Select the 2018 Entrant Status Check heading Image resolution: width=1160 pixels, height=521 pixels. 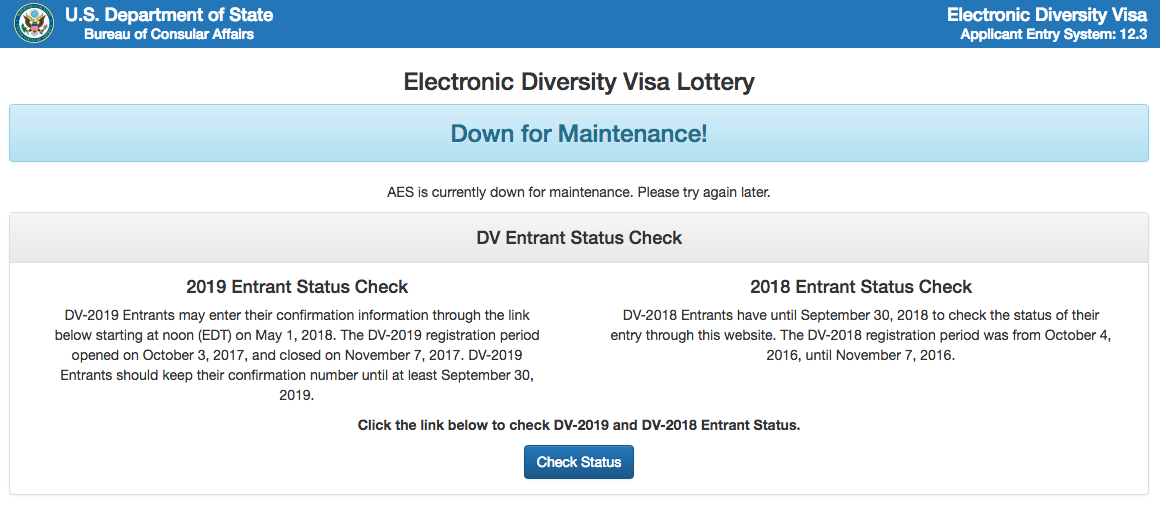click(x=861, y=287)
